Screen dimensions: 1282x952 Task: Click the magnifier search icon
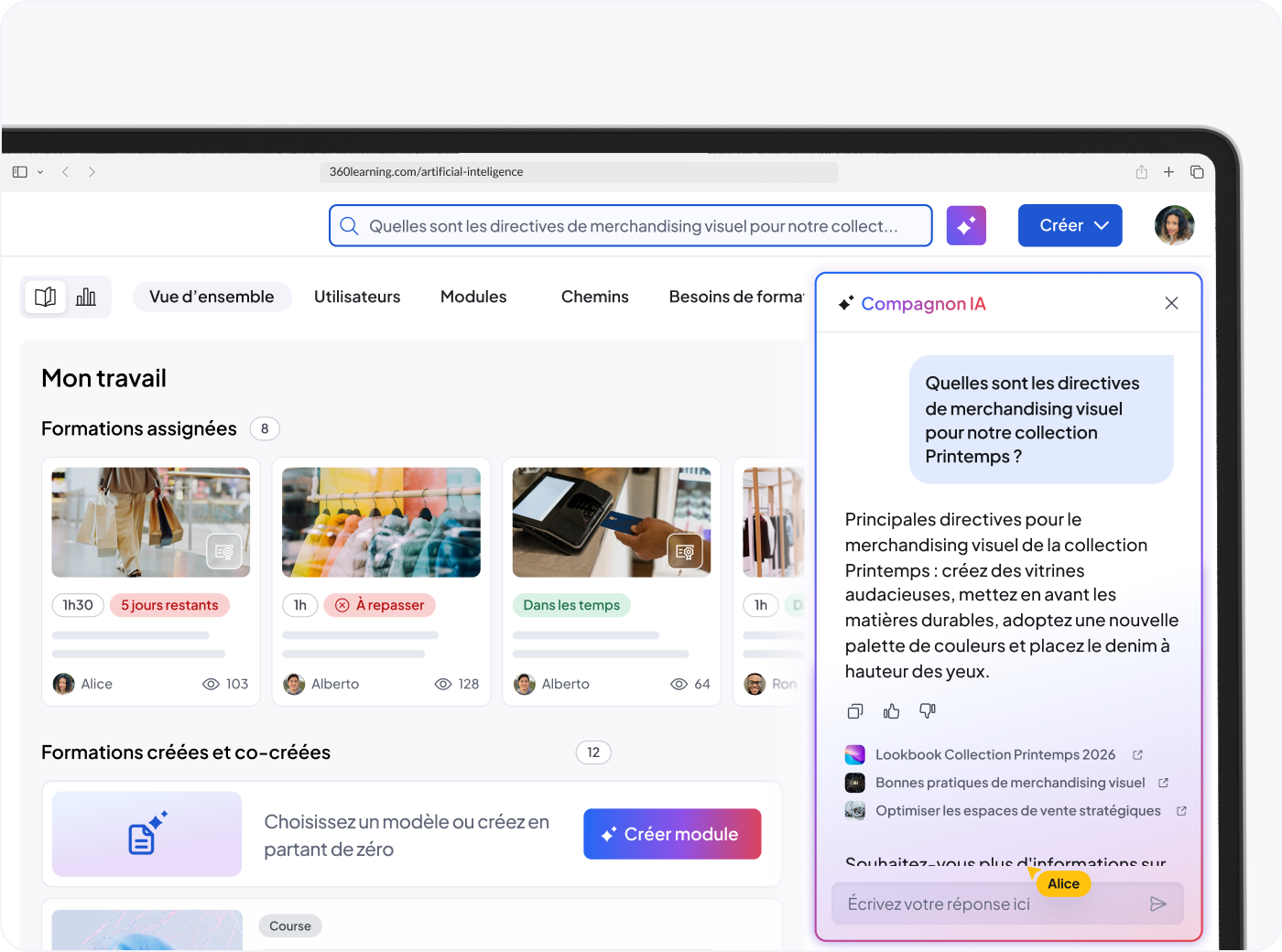(349, 226)
